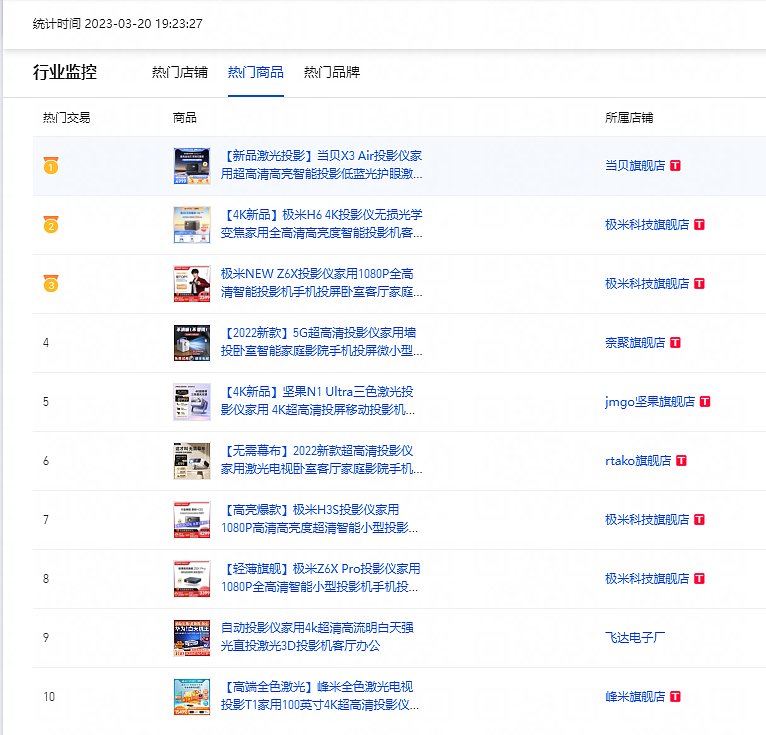The height and width of the screenshot is (735, 766).
Task: Click the Tmall badge beside rtako旗舰店
Action: tap(681, 461)
